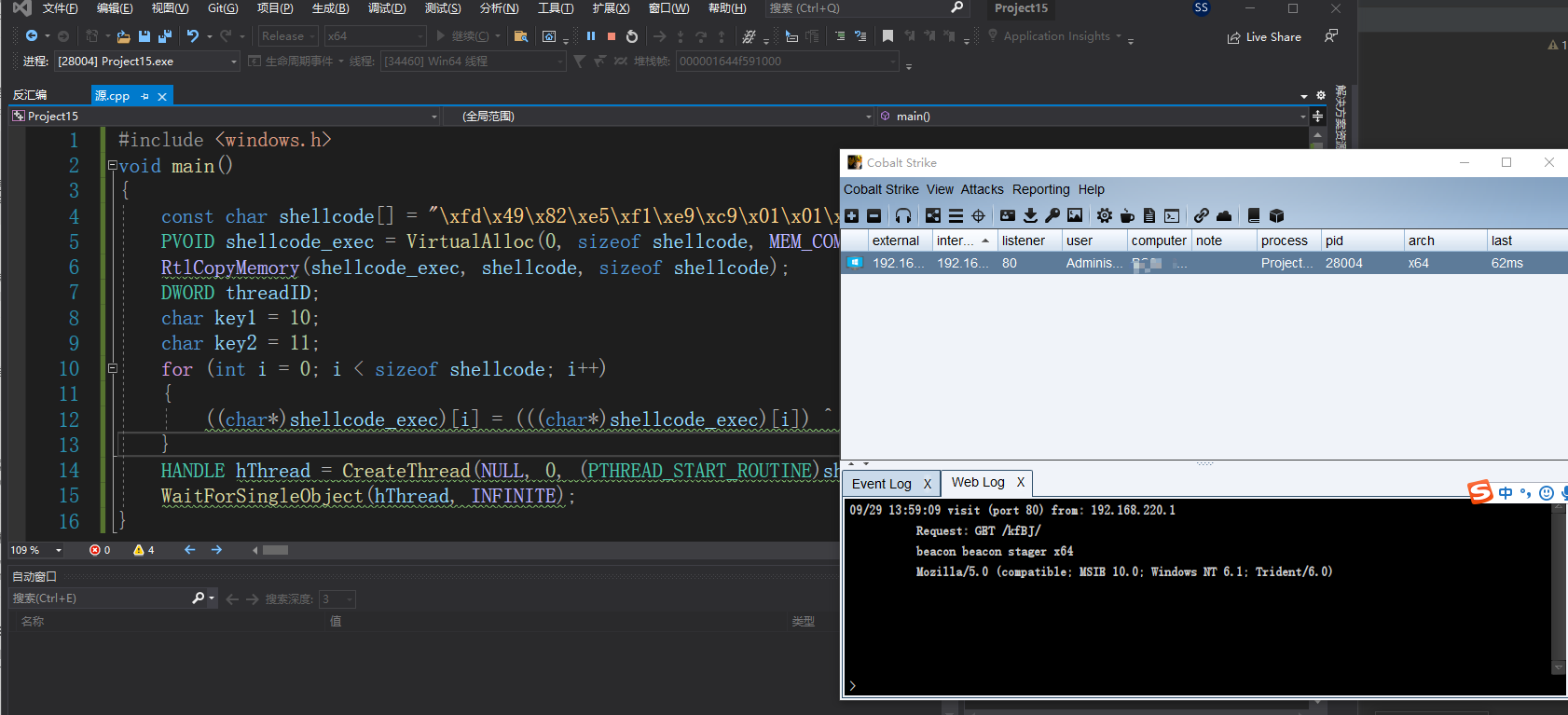Open the Git(G) menu
Image resolution: width=1568 pixels, height=715 pixels.
click(223, 8)
